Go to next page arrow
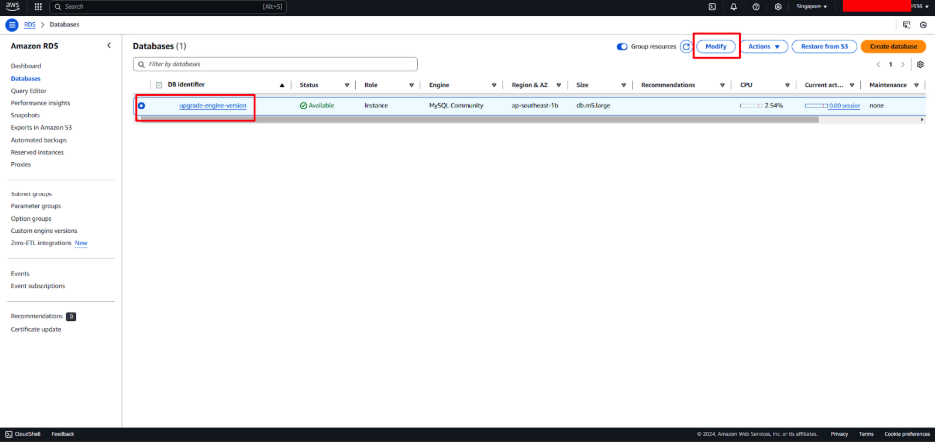 point(903,65)
